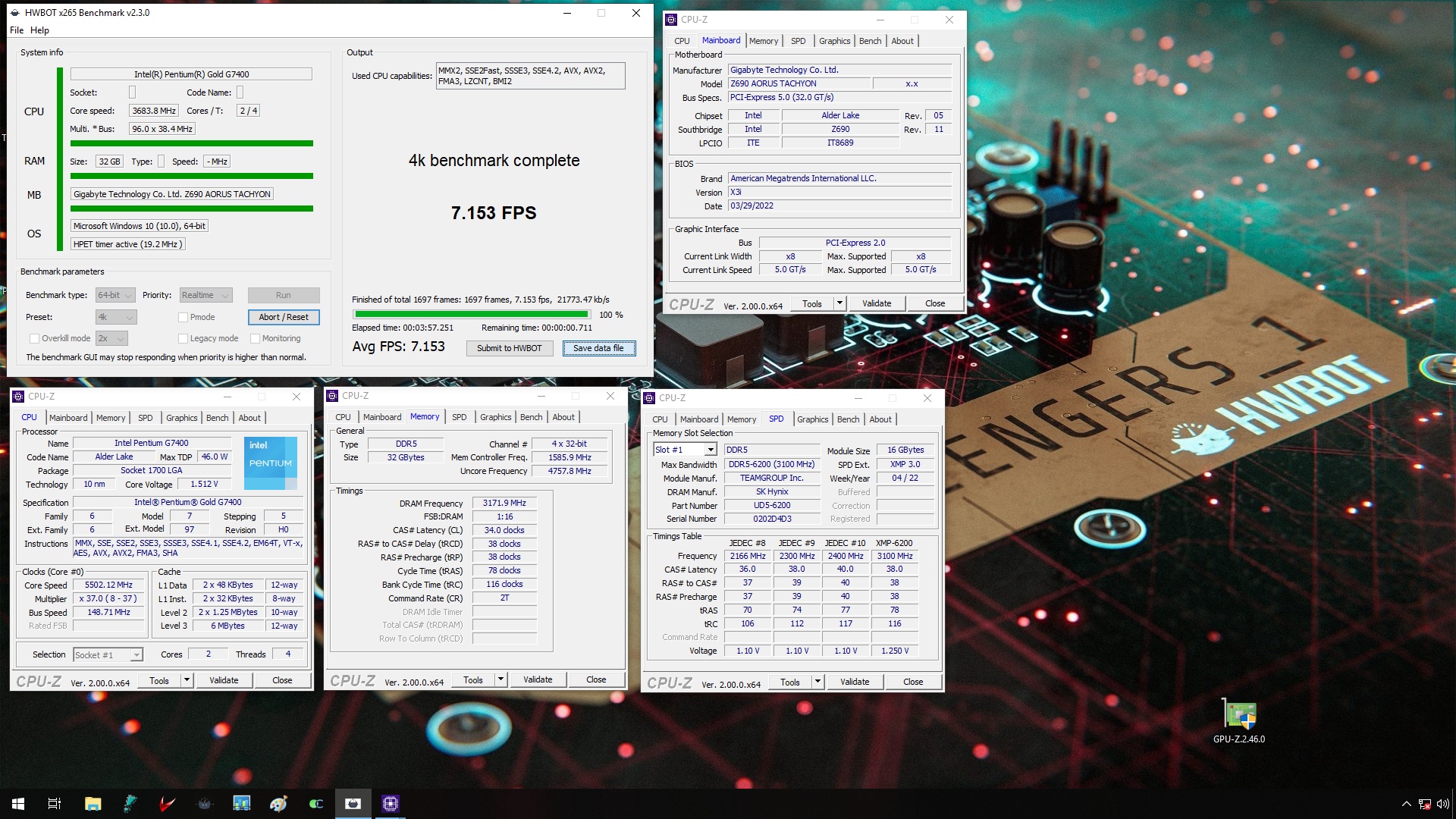
Task: Open the Help menu in HWBOT benchmark
Action: click(x=39, y=30)
